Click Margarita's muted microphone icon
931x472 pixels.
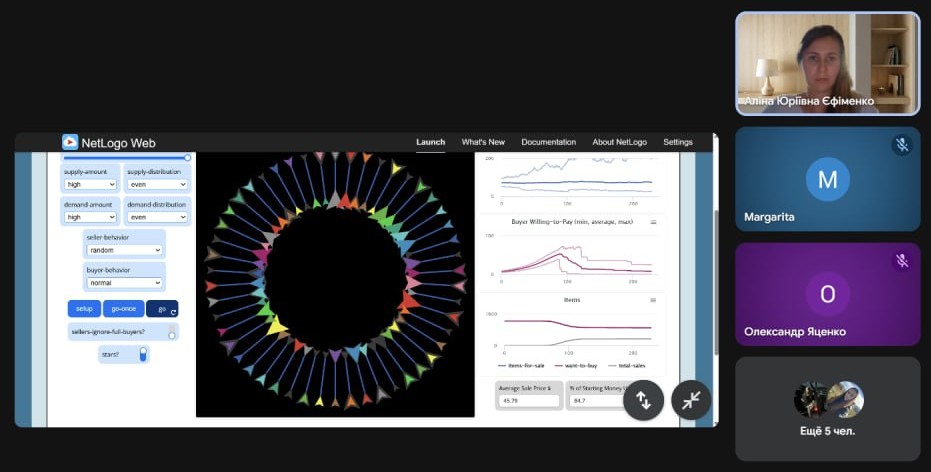(x=901, y=145)
